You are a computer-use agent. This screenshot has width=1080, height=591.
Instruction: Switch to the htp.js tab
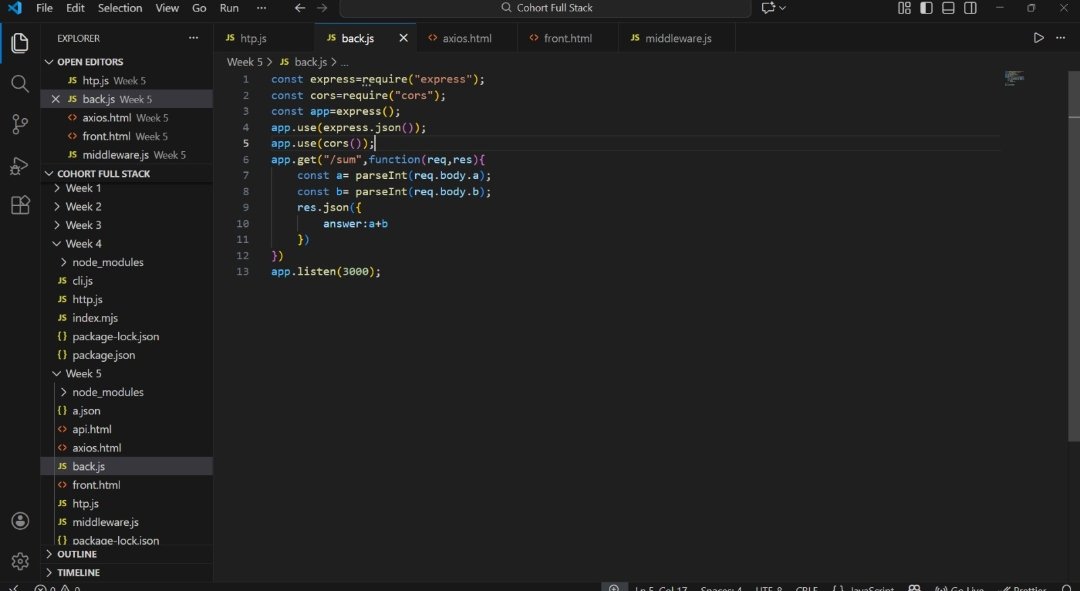pos(264,38)
